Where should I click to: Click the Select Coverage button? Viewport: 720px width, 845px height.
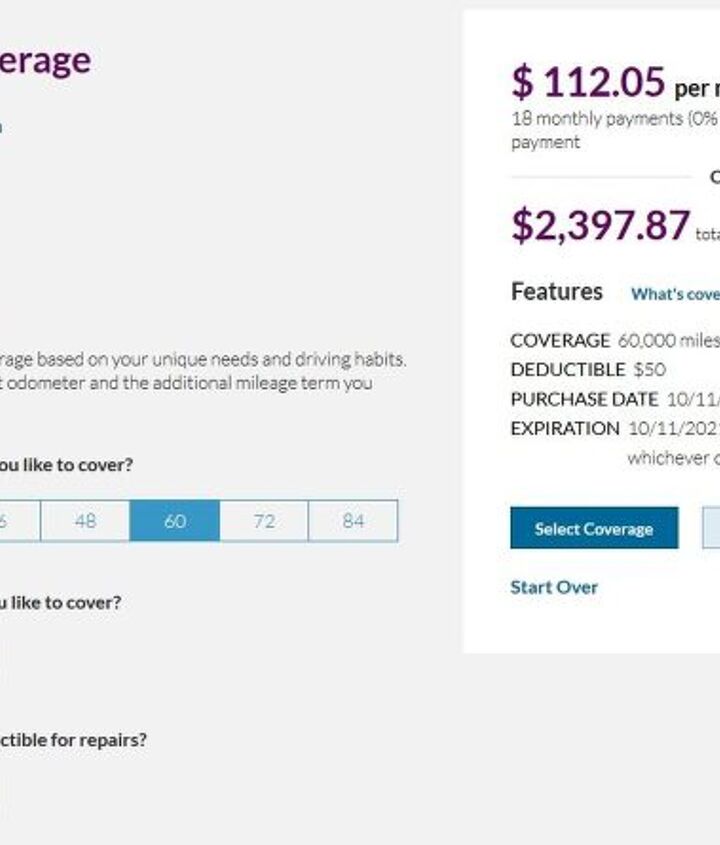594,528
